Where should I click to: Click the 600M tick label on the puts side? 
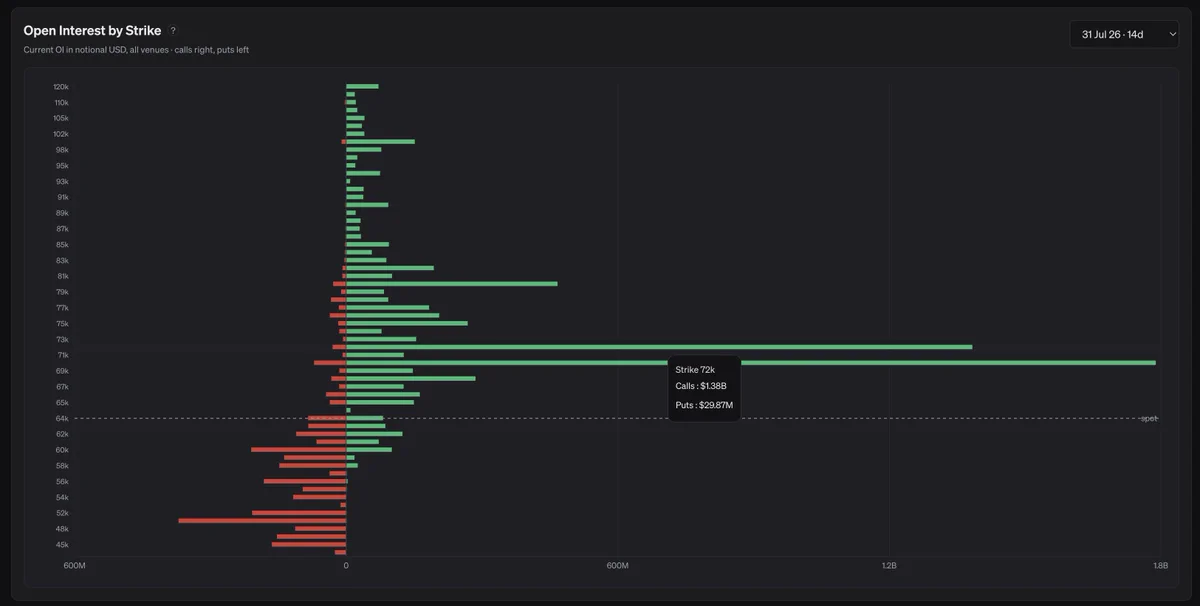click(74, 566)
